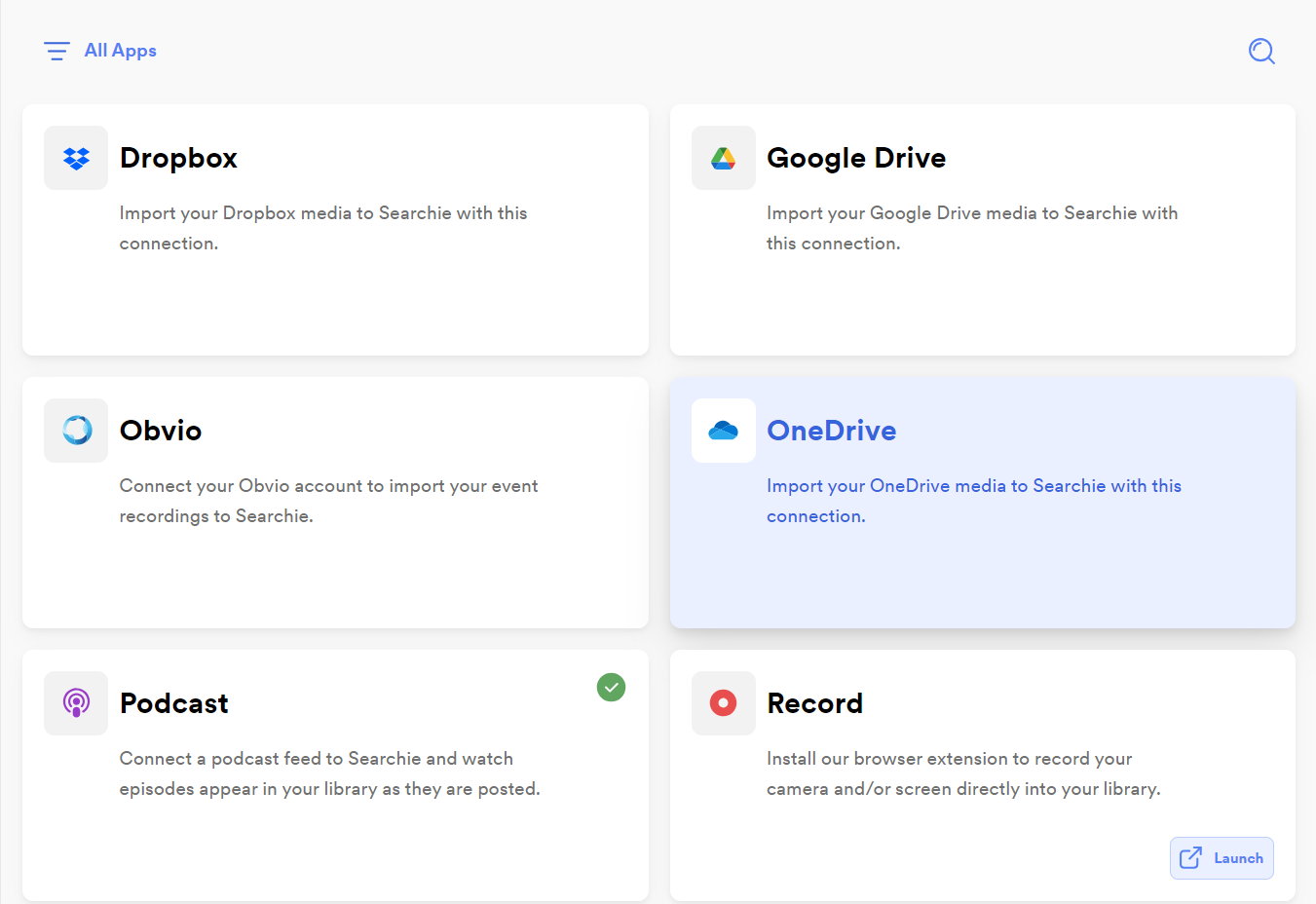Click the OneDrive import description text
Viewport: 1316px width, 904px height.
pos(974,501)
